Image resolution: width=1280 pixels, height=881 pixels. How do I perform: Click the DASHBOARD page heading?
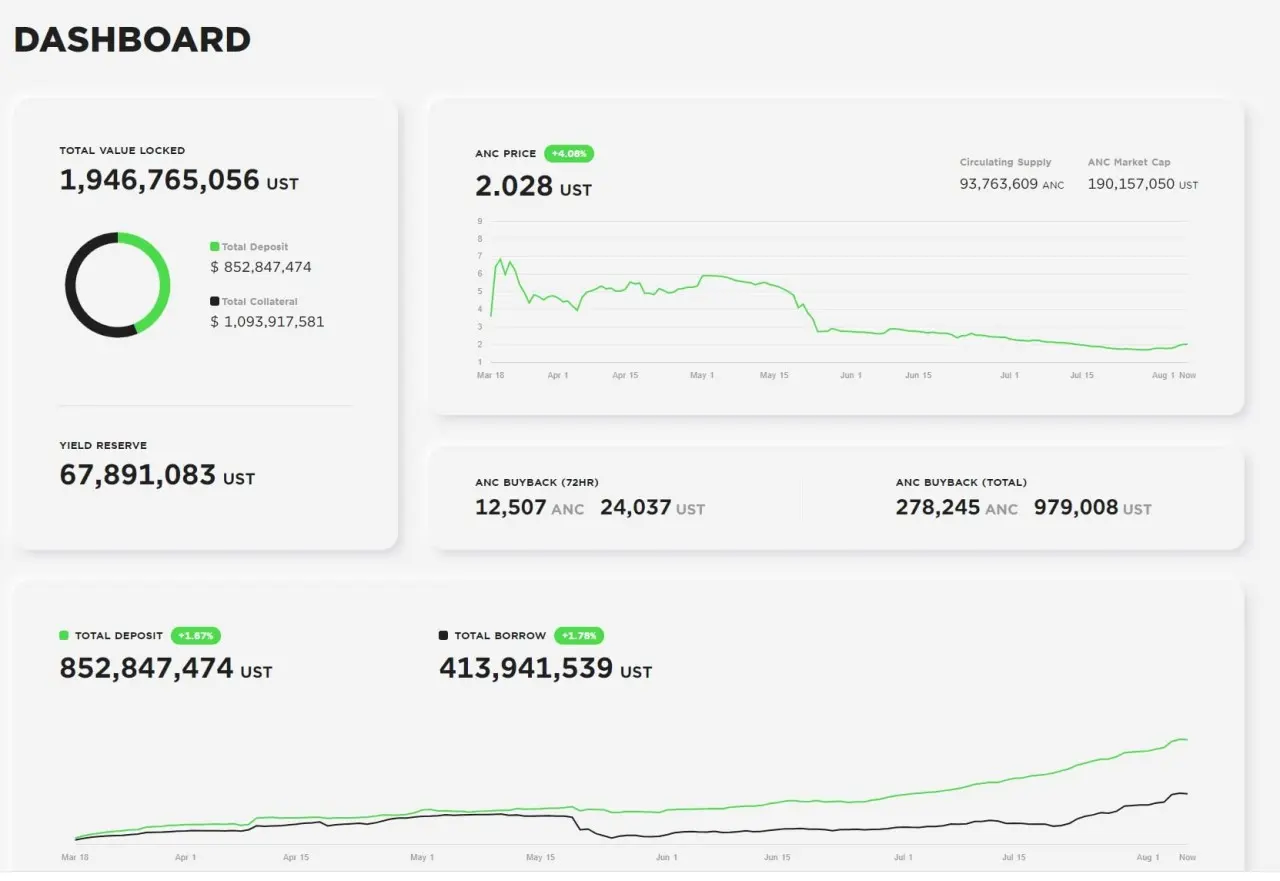[x=132, y=40]
